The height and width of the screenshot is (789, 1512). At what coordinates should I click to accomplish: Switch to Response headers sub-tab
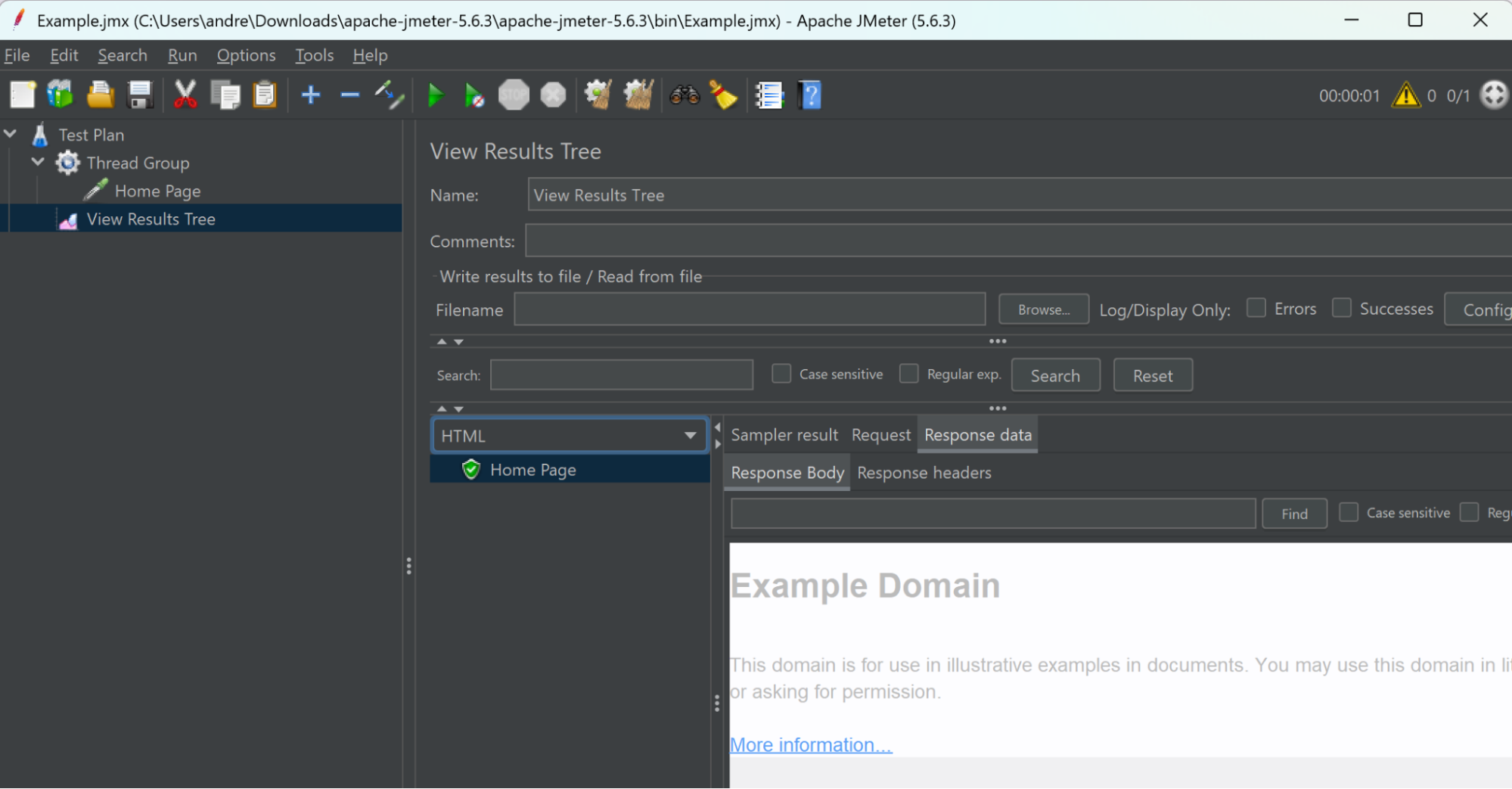[924, 473]
